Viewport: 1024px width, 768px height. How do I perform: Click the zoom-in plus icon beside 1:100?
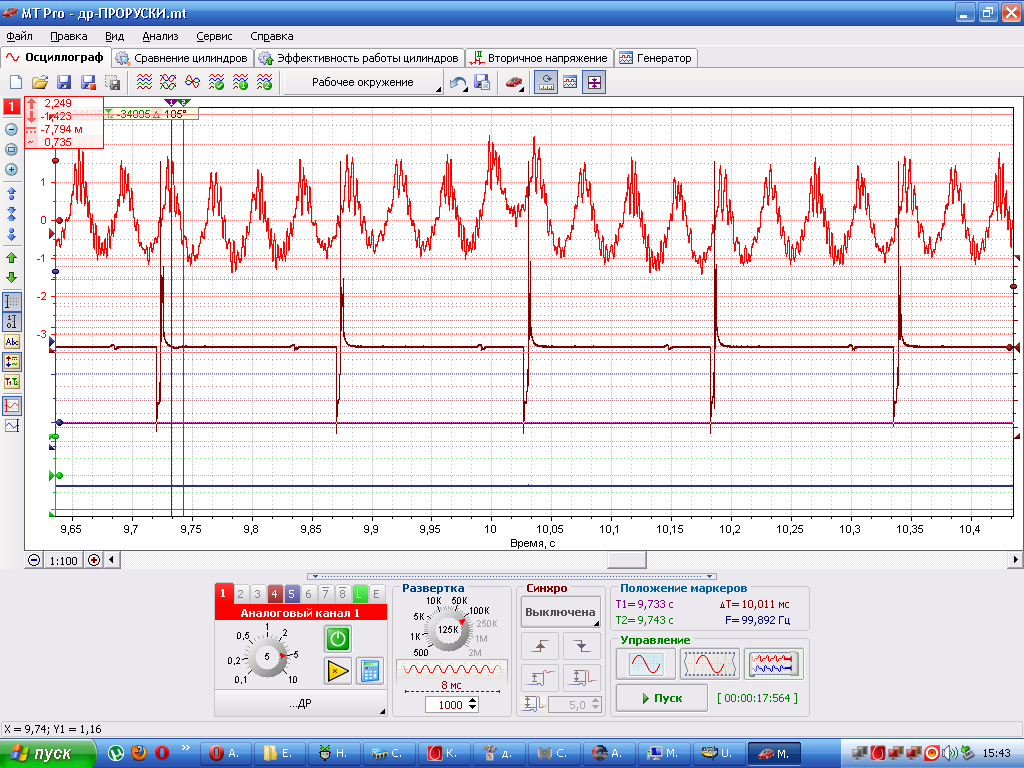[94, 560]
